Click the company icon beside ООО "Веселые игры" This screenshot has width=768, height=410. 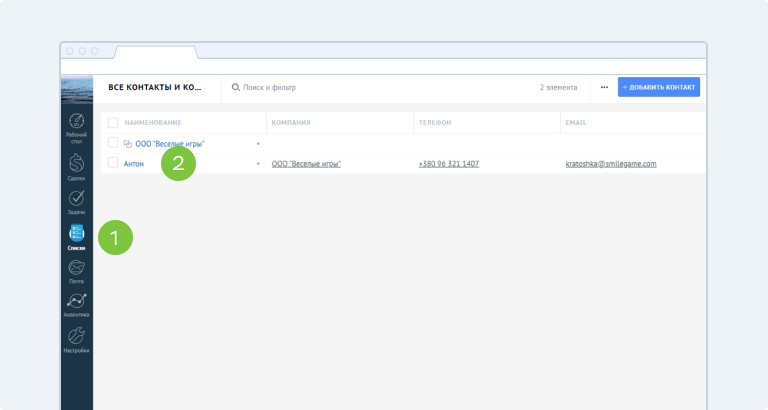(x=127, y=144)
